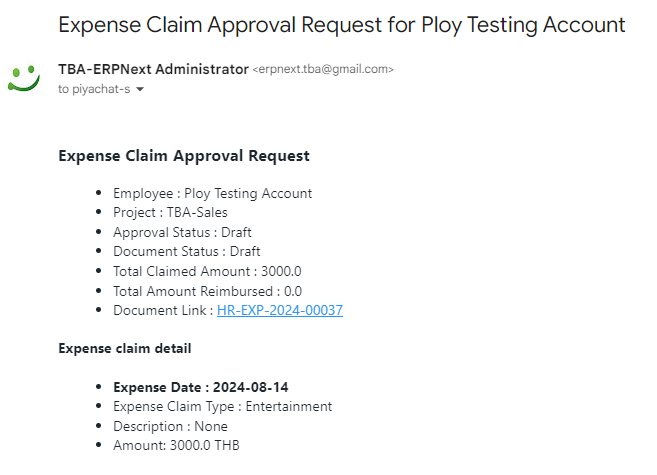
Task: Click the Expense Claim Type : Entertainment line
Action: 222,407
